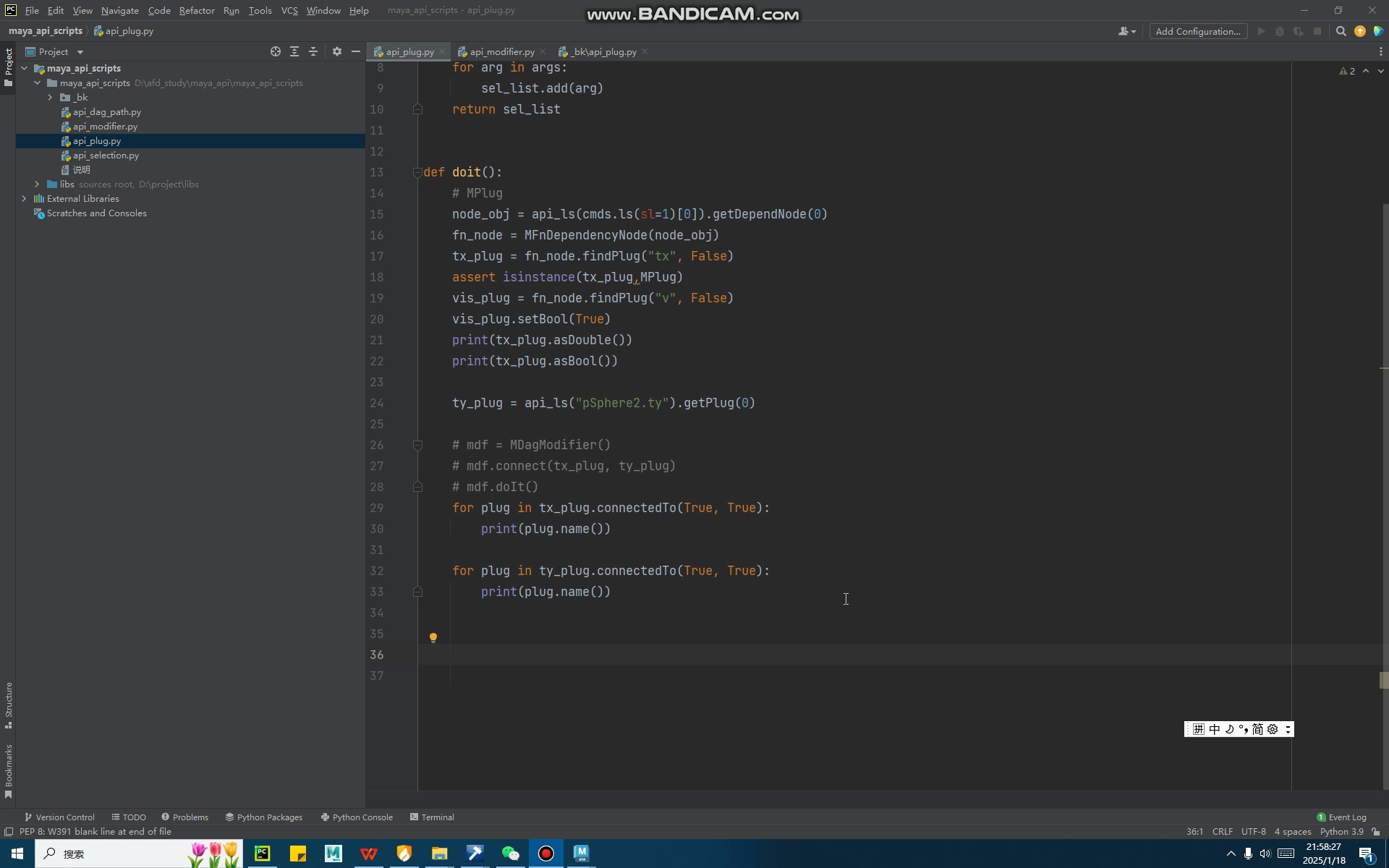
Task: Click api_plug.py in the breadcrumb bar
Action: pyautogui.click(x=124, y=31)
